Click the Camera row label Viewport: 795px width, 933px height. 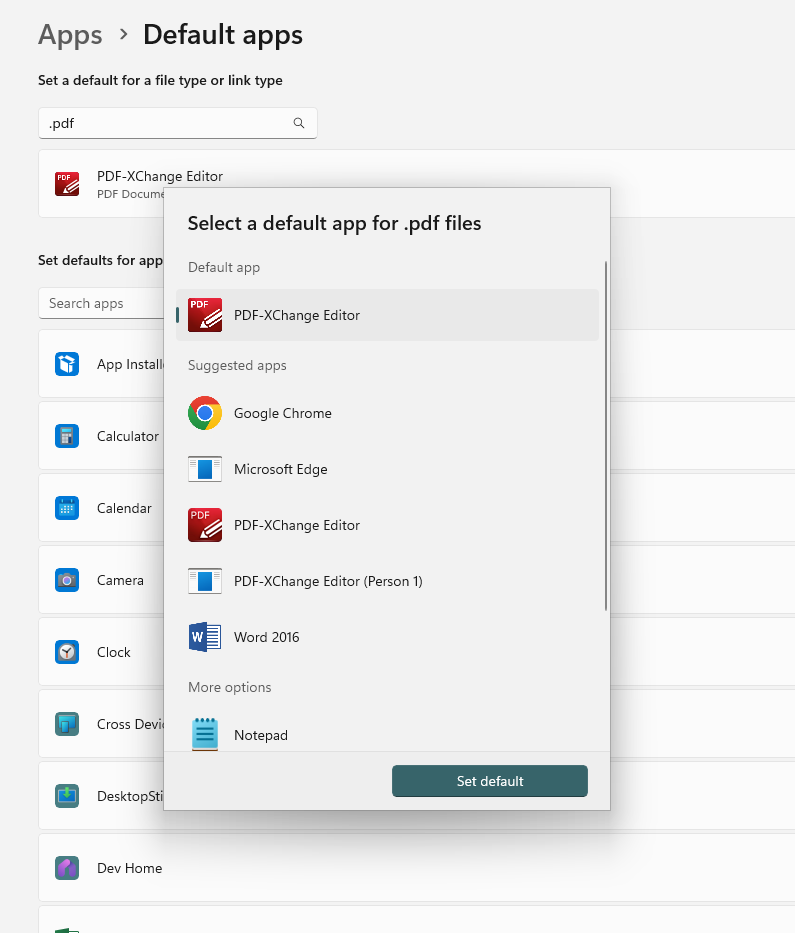pos(120,580)
